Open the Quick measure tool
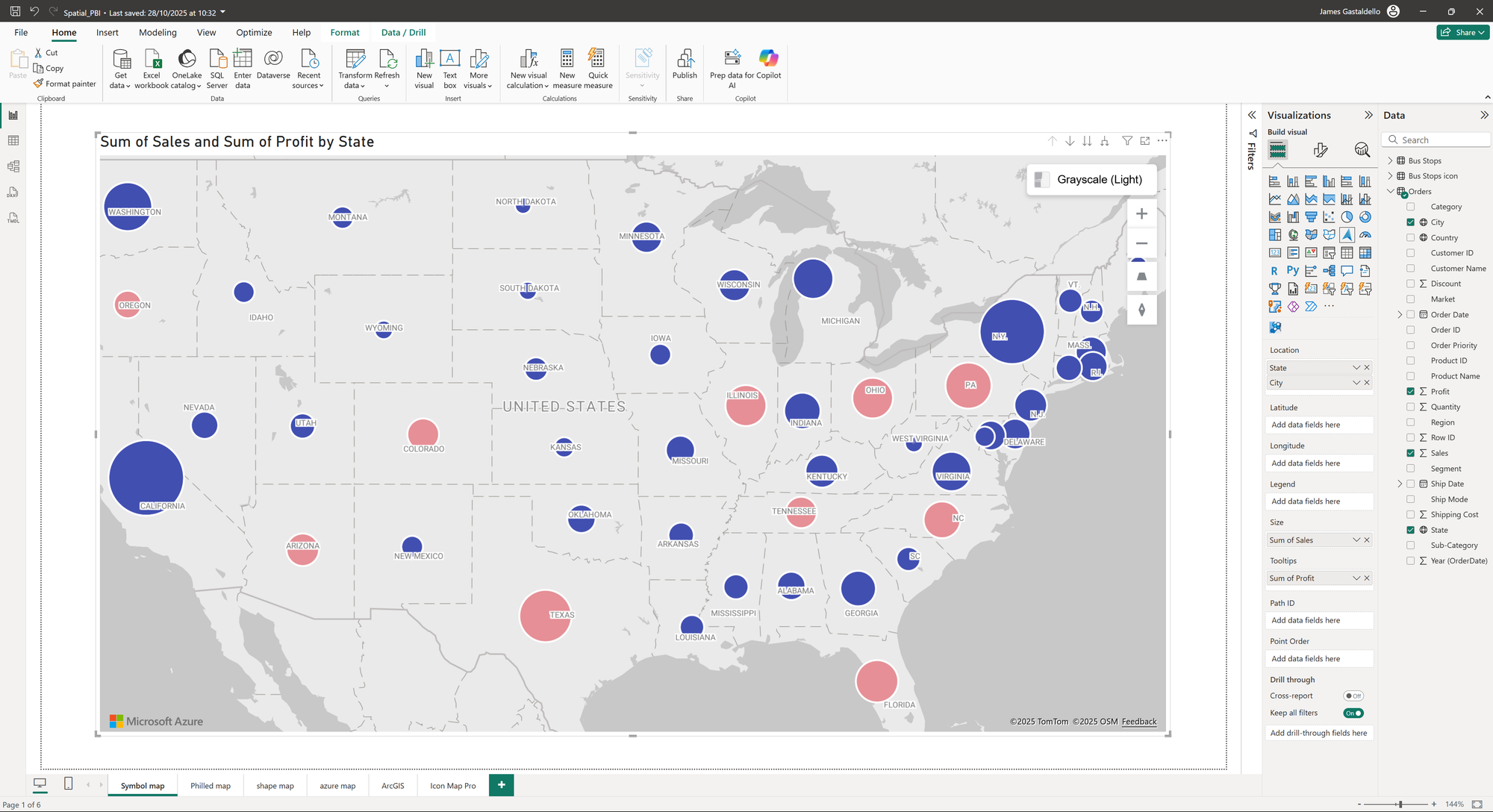This screenshot has height=812, width=1493. tap(597, 59)
